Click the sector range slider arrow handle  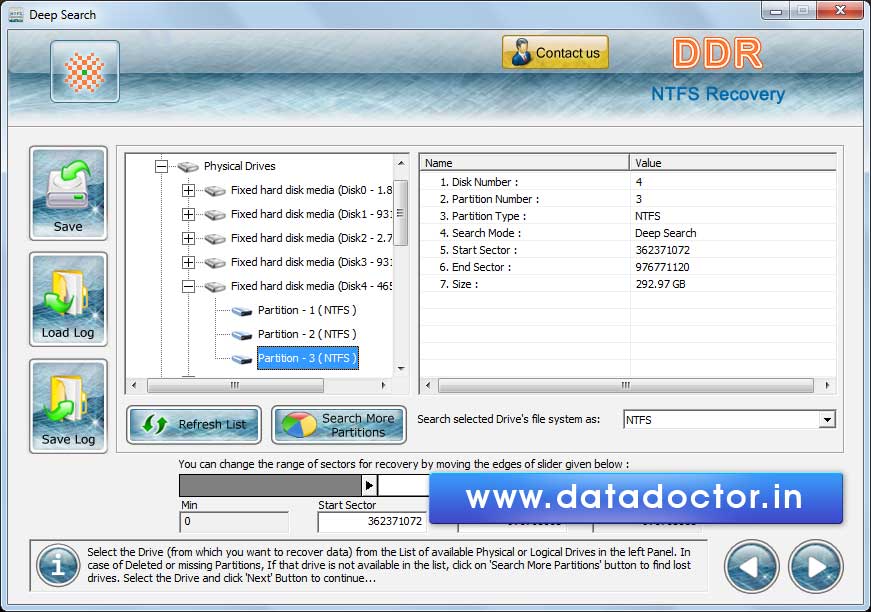point(369,485)
